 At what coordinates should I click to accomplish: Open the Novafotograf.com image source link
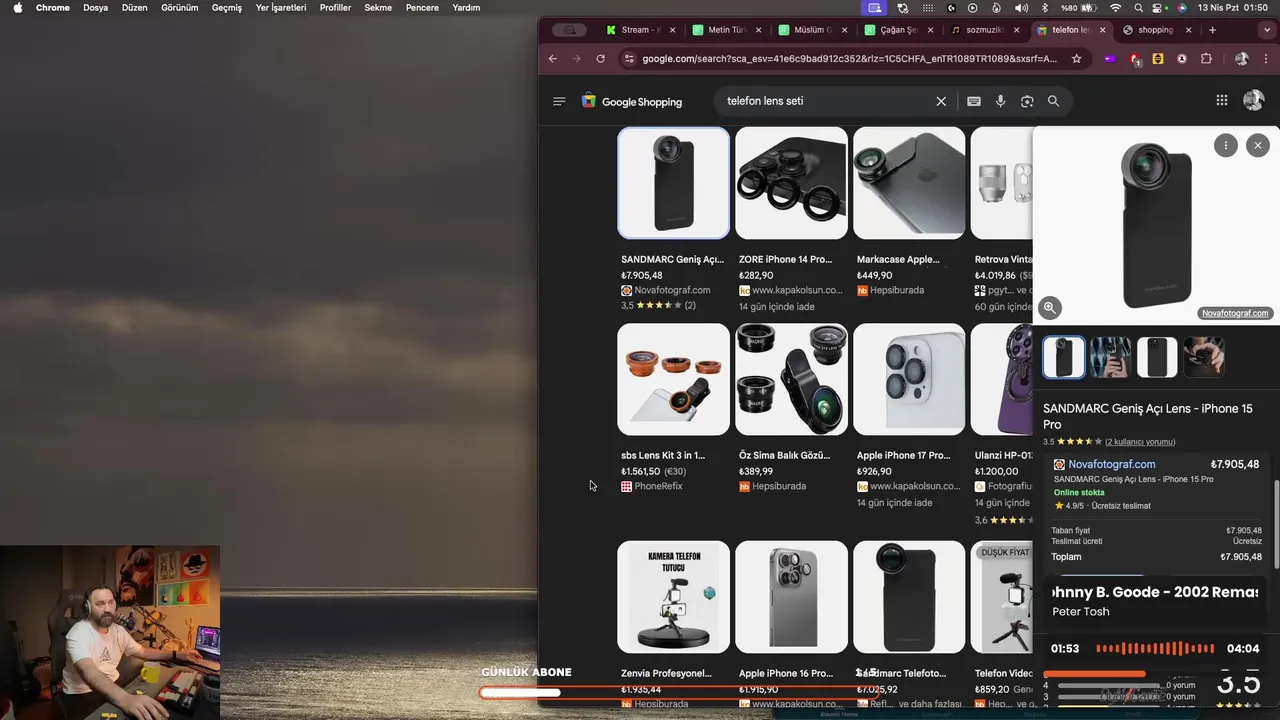coord(1234,313)
